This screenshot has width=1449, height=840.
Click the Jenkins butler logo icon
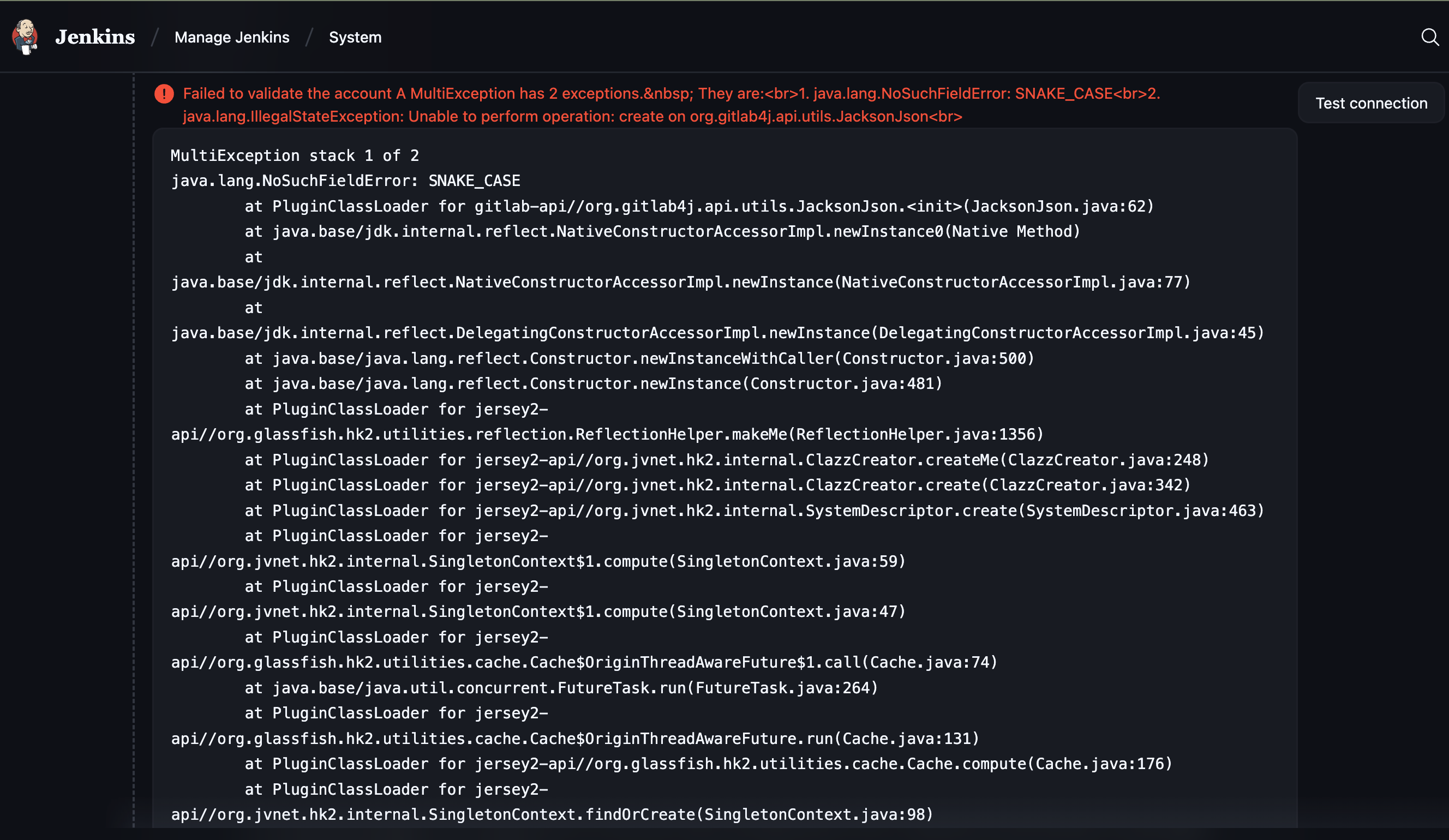point(25,37)
